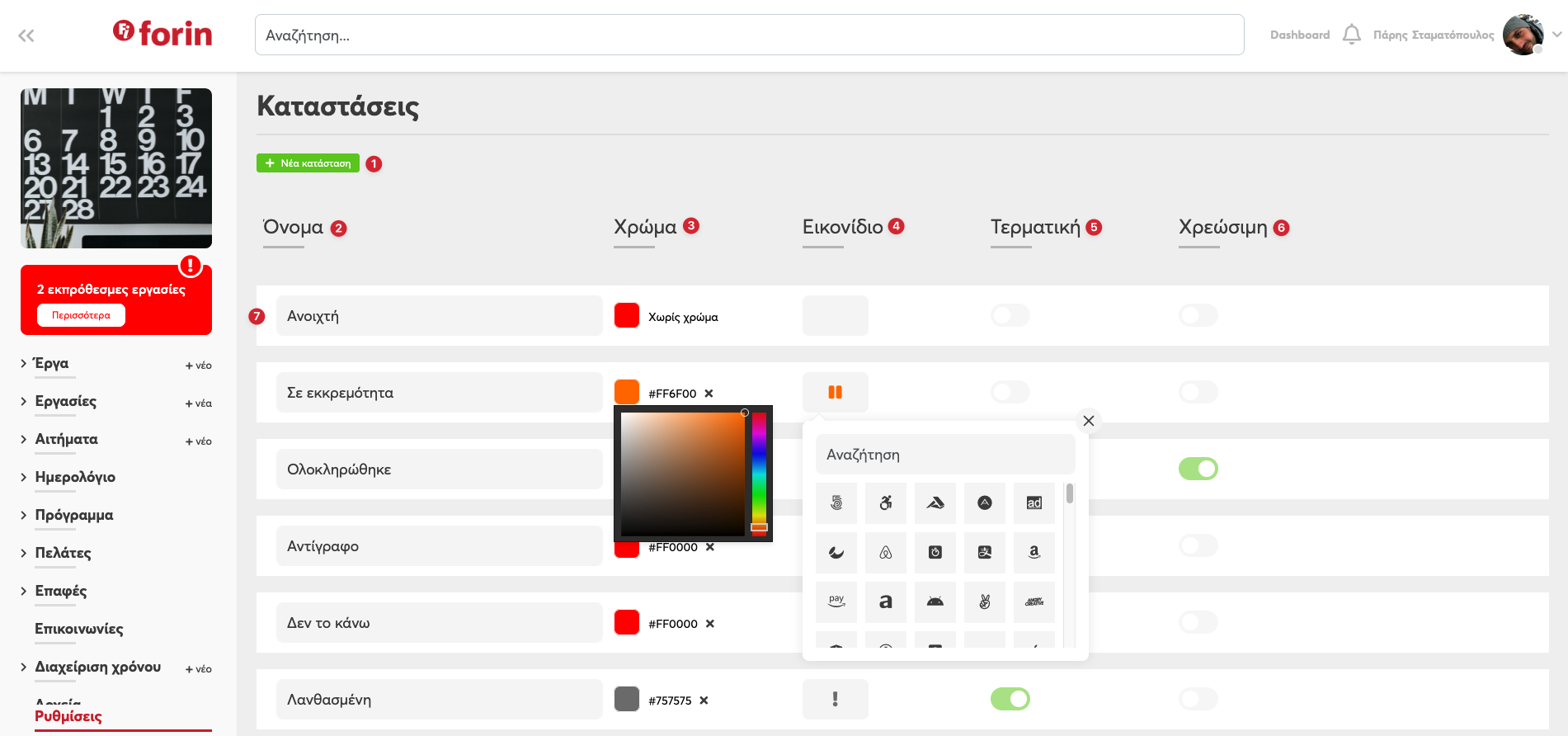Enable Τερματική toggle for Ανοιχτή

click(1010, 315)
